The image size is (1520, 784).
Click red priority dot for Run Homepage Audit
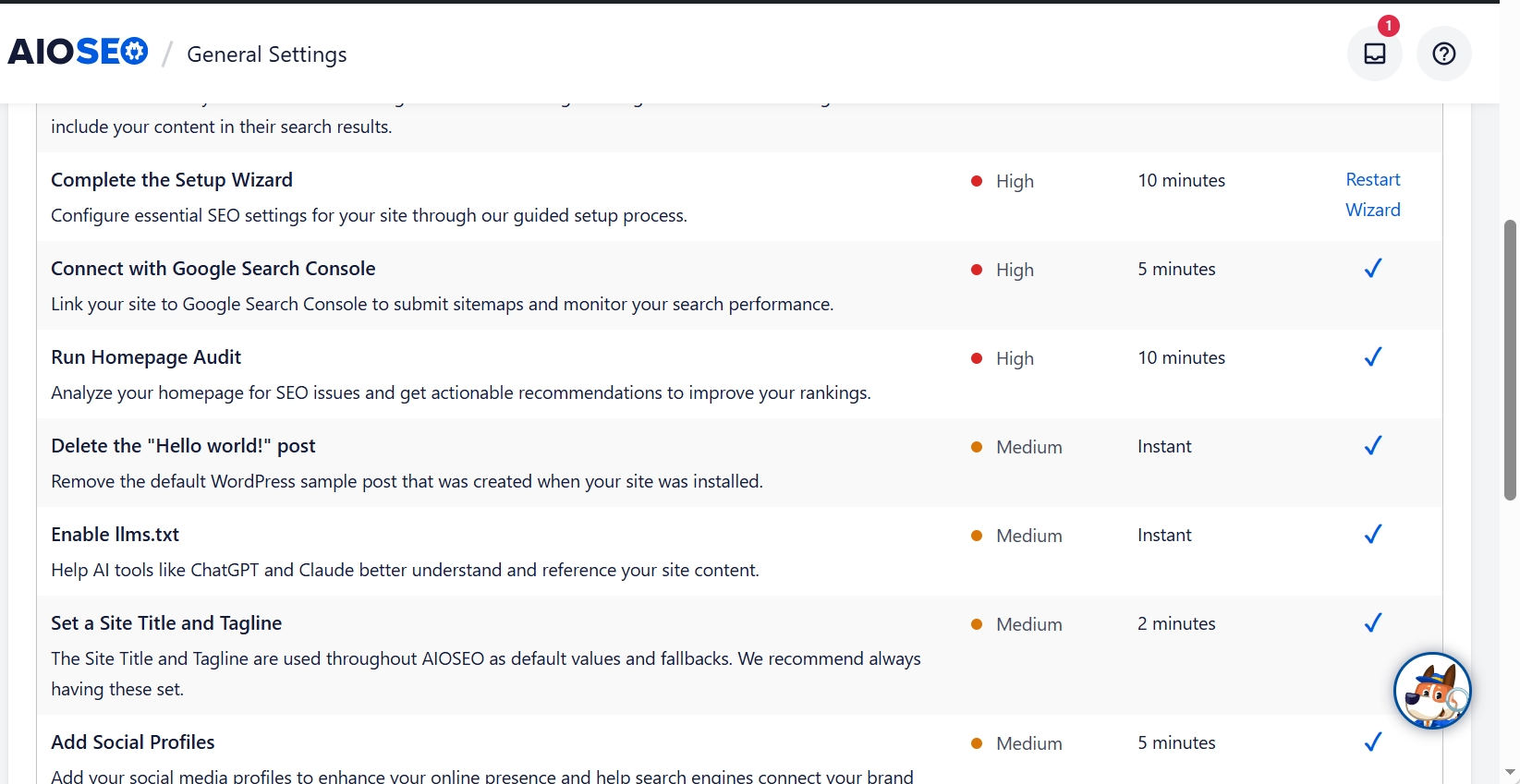pos(976,358)
